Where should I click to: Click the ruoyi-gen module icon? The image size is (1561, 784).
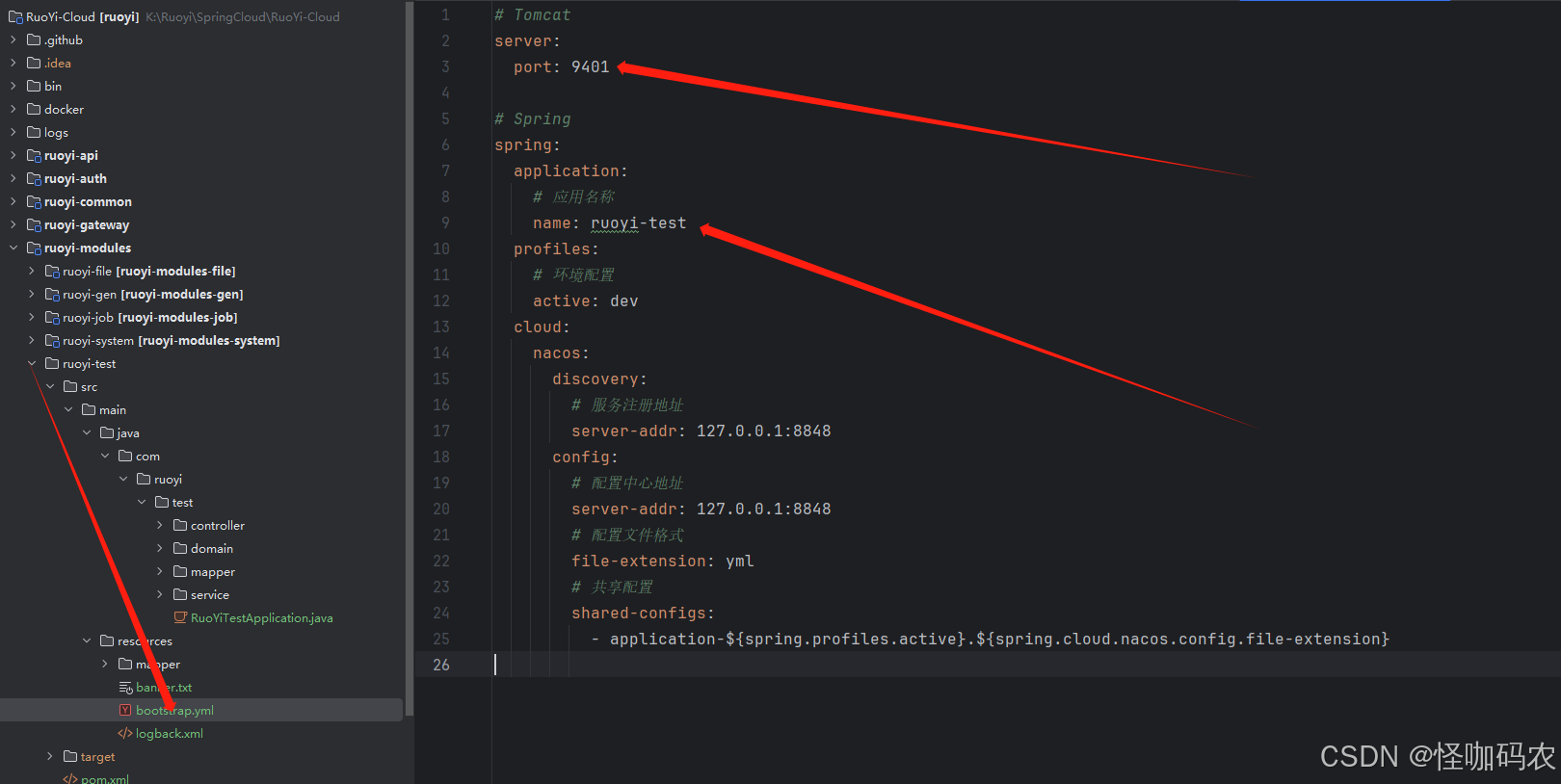52,294
